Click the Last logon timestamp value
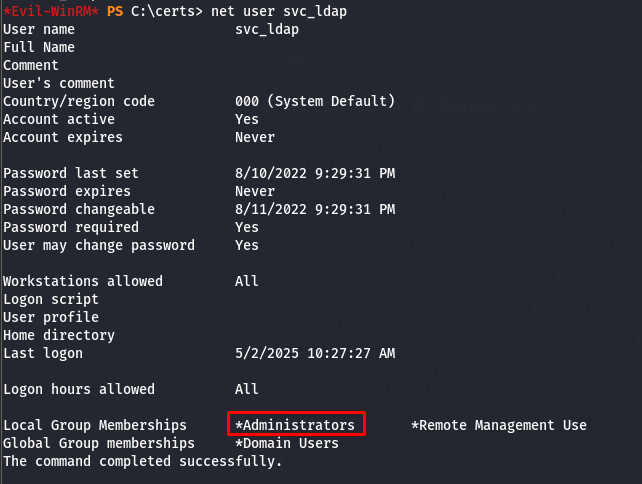642x484 pixels. tap(315, 353)
